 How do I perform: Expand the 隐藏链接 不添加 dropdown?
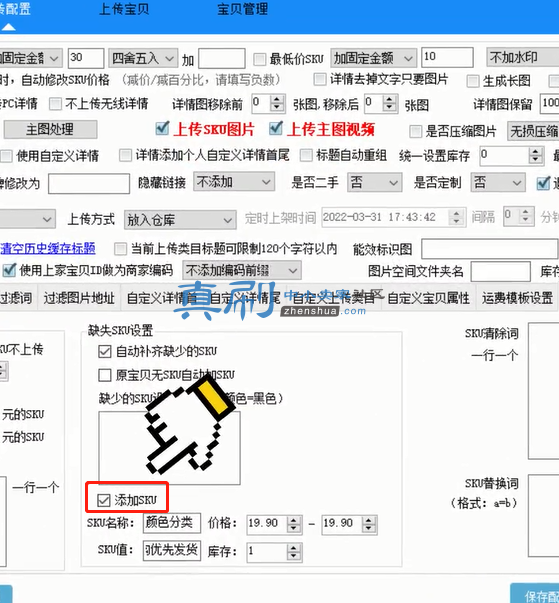(234, 182)
